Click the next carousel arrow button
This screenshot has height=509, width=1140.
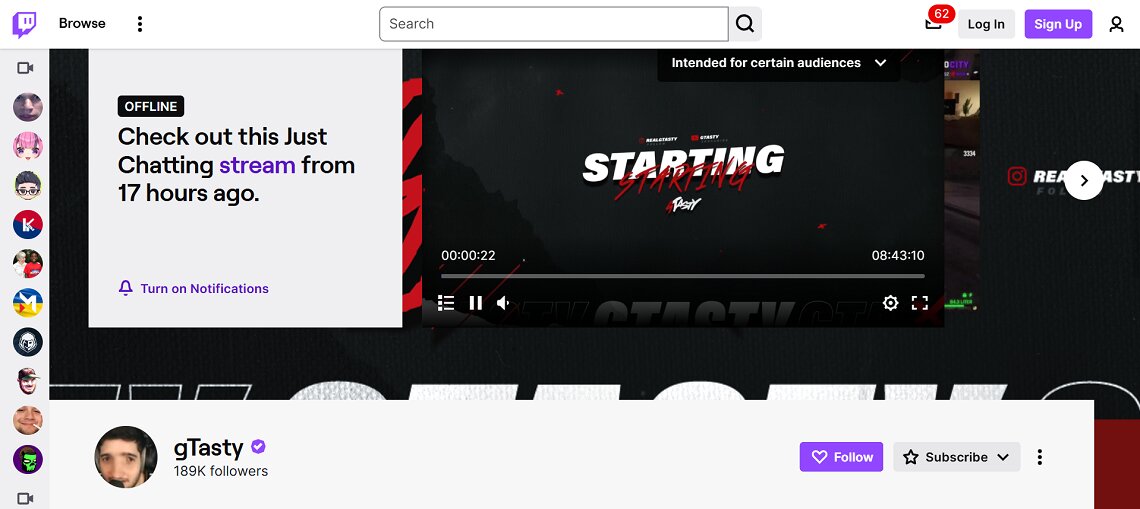pos(1084,180)
